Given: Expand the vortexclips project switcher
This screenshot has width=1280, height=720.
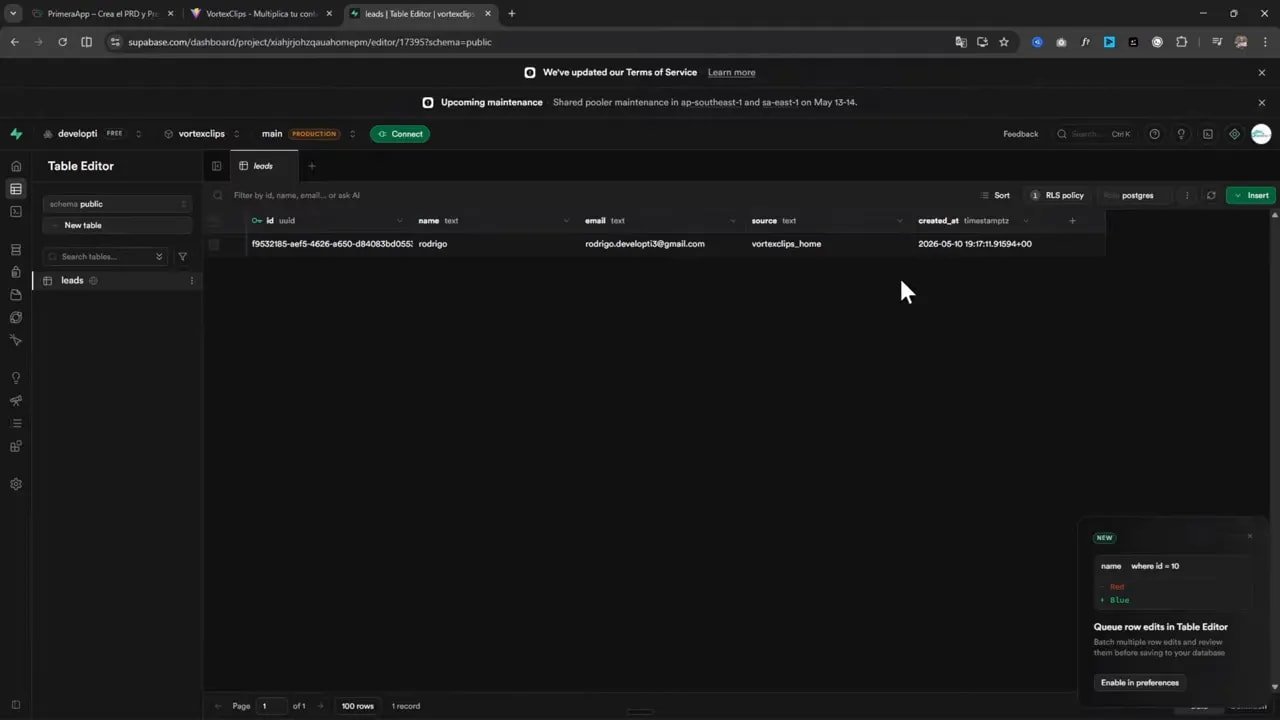Looking at the screenshot, I should (x=237, y=134).
